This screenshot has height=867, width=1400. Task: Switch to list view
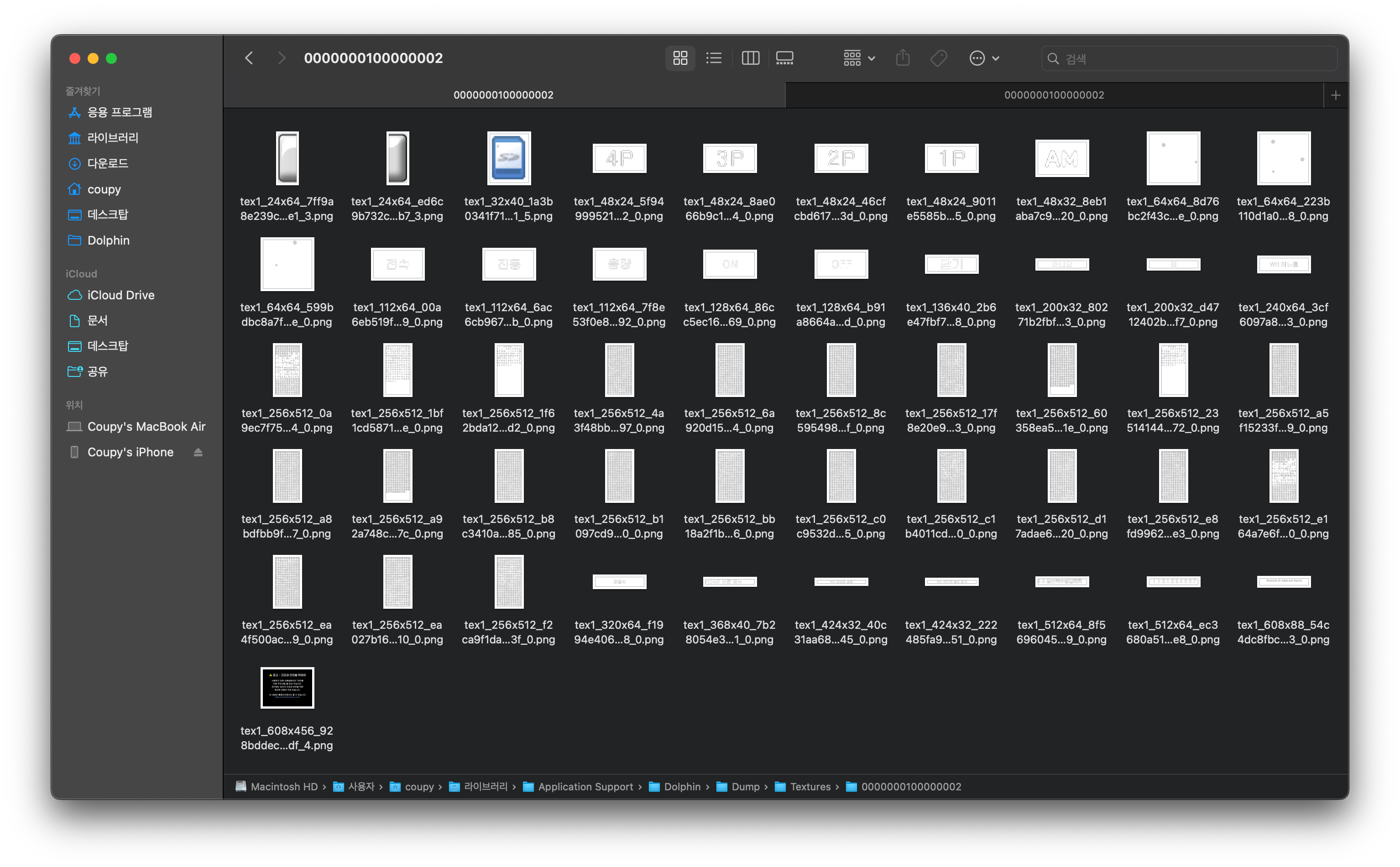714,58
